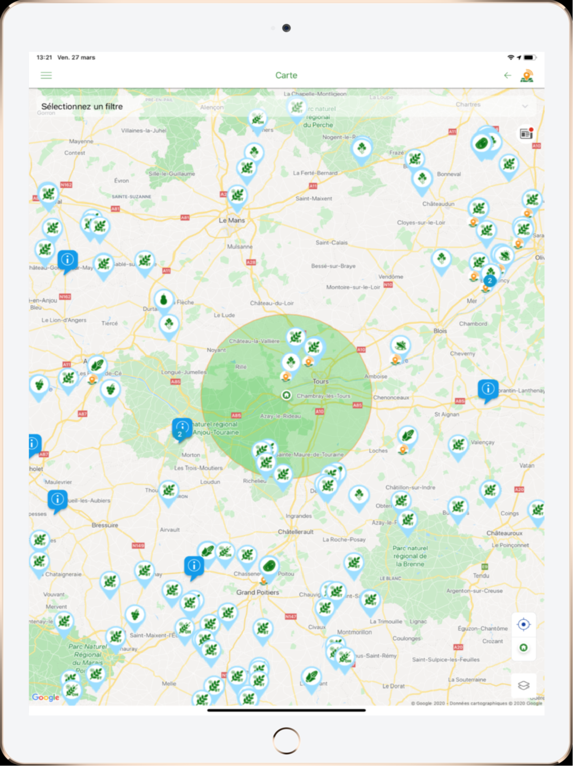Select lettuce pin above Châteaudun
This screenshot has width=576, height=768.
(422, 179)
